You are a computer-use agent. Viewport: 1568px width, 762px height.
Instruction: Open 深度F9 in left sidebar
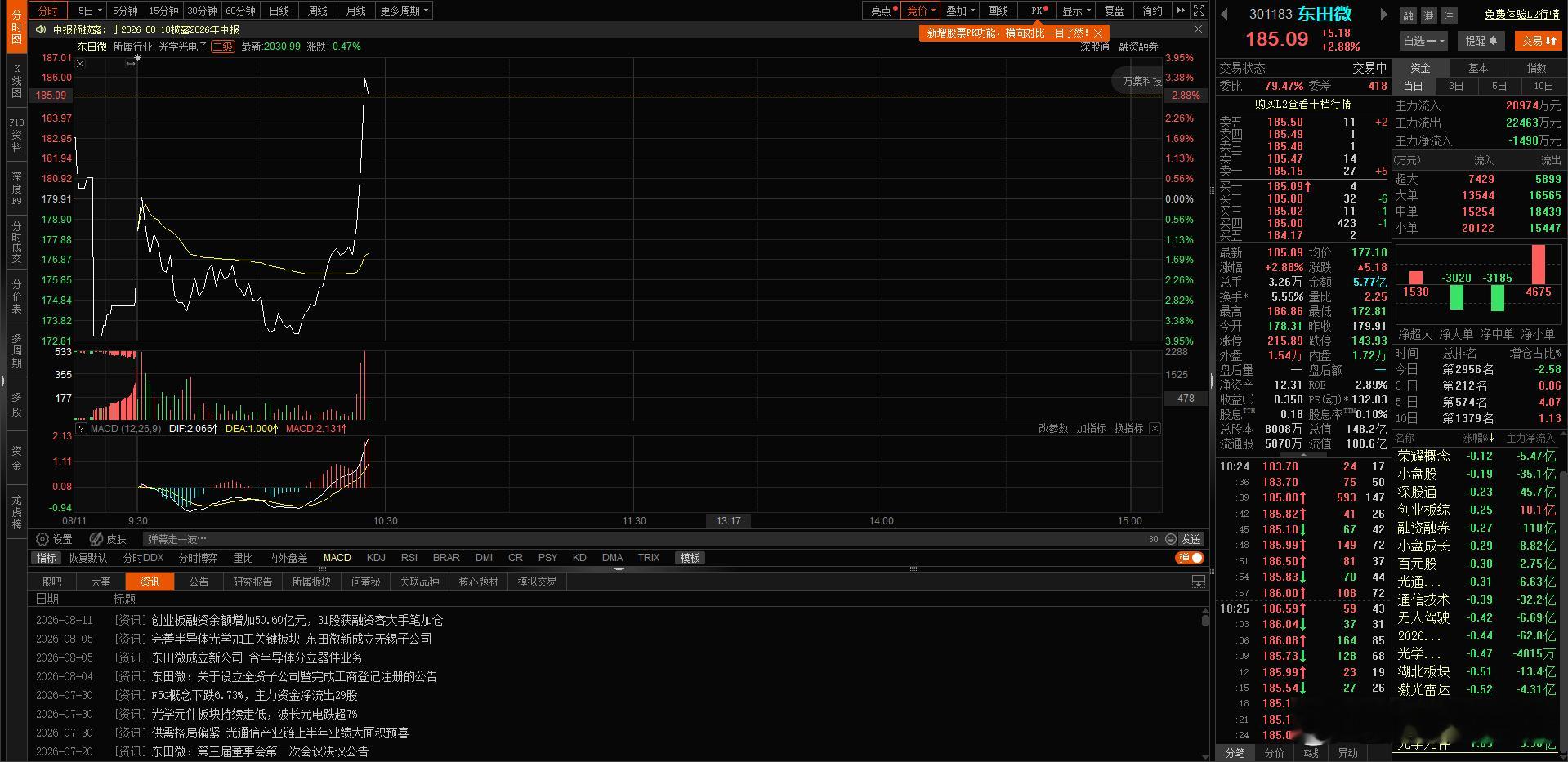[x=16, y=189]
